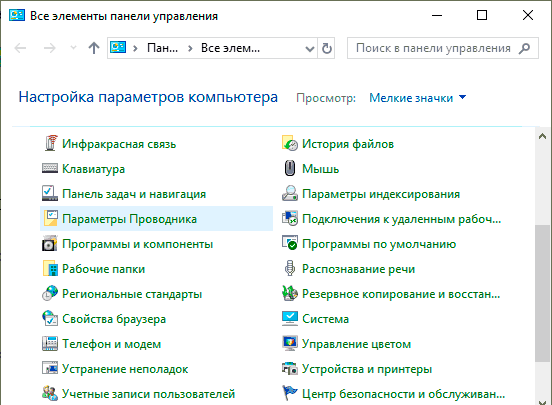Open the Региональные стандарты globe icon
The height and width of the screenshot is (405, 552).
point(50,293)
